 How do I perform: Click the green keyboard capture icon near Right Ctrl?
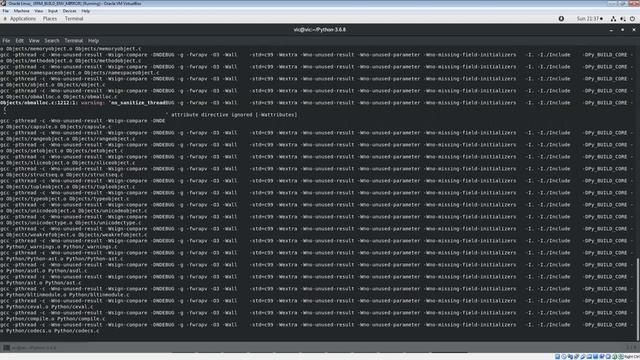coord(620,357)
